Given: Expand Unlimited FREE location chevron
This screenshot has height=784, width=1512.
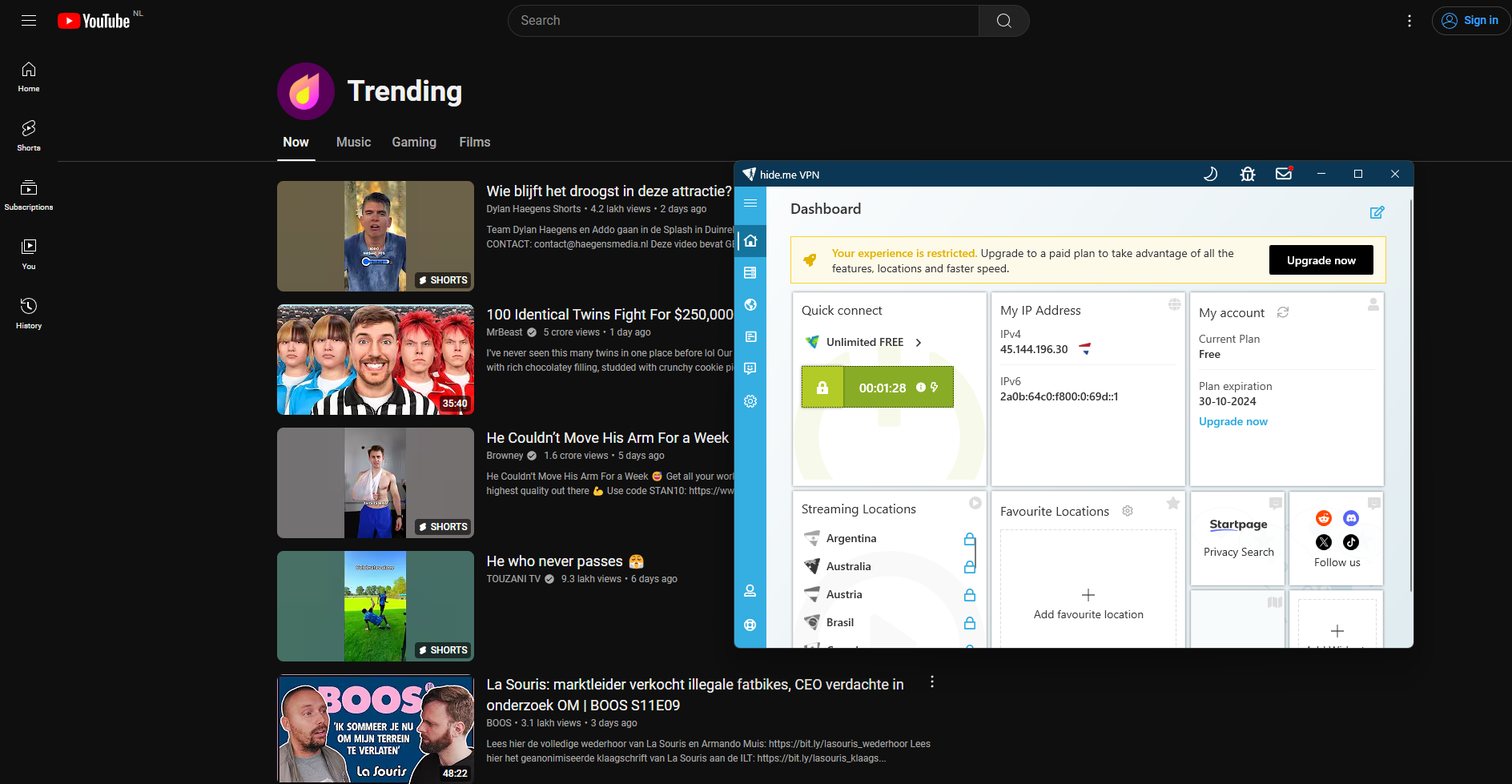Looking at the screenshot, I should [919, 343].
